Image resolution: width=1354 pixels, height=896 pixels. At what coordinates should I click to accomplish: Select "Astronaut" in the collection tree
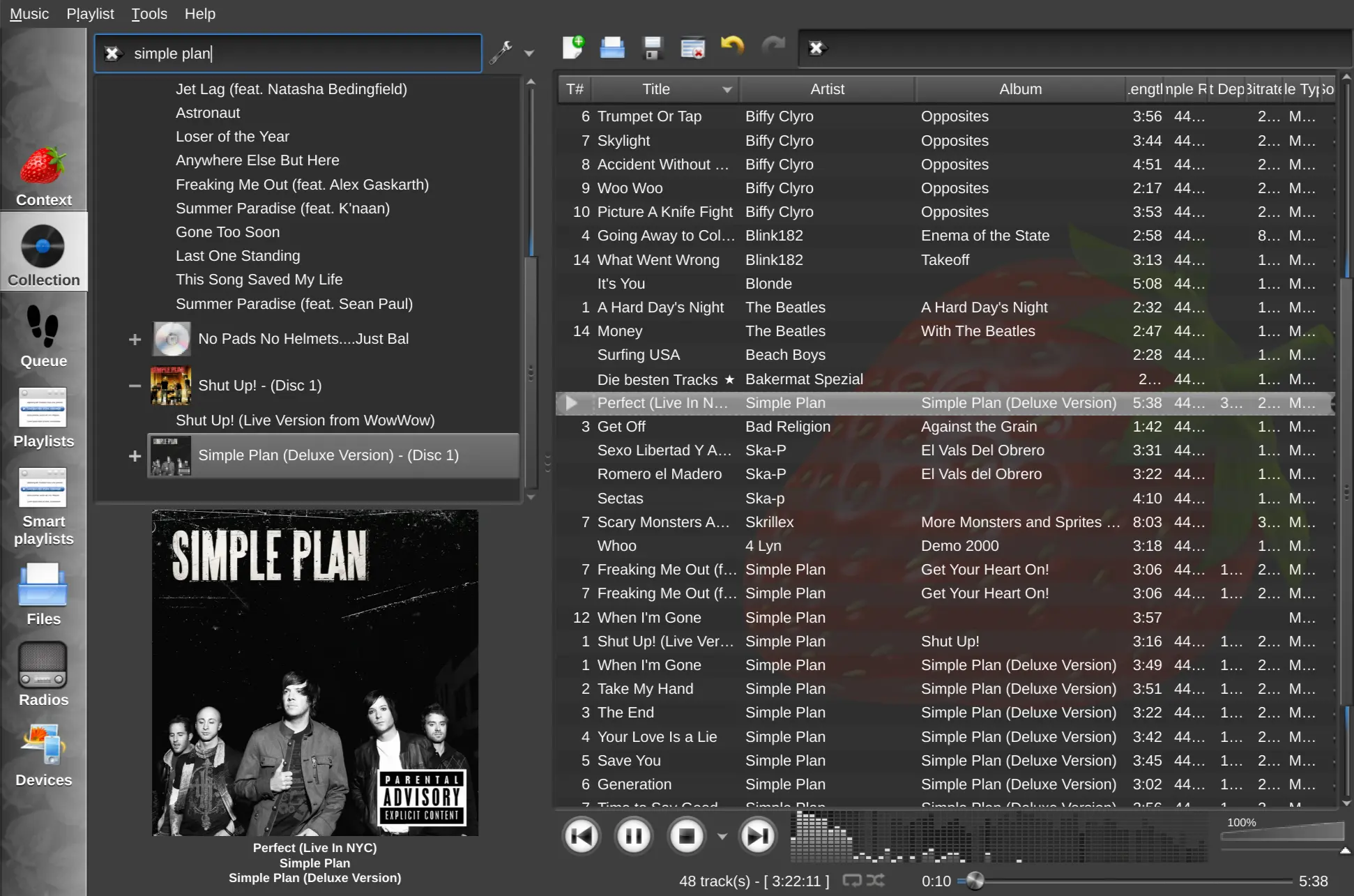tap(208, 113)
